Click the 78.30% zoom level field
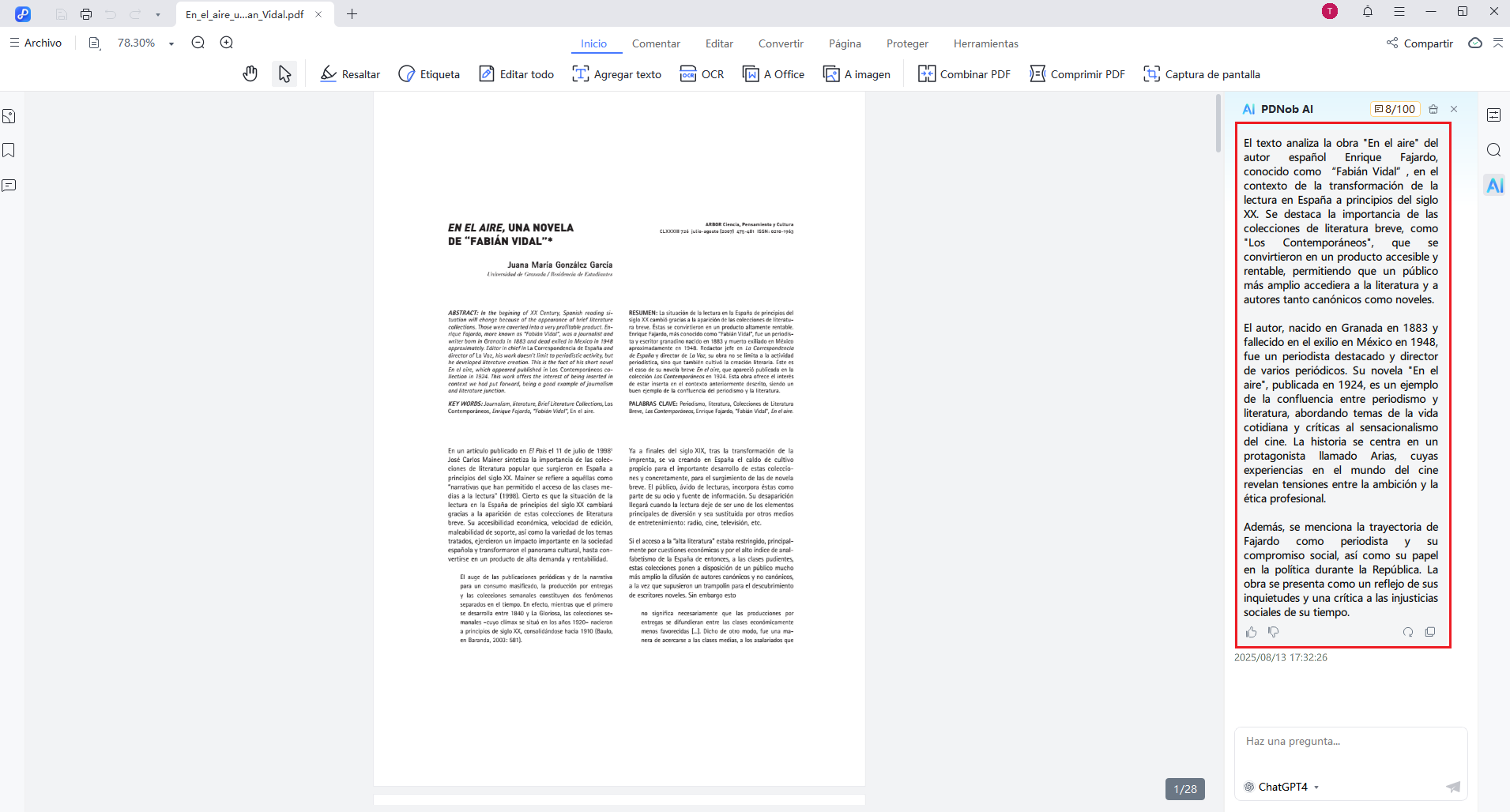The height and width of the screenshot is (812, 1510). pyautogui.click(x=136, y=43)
